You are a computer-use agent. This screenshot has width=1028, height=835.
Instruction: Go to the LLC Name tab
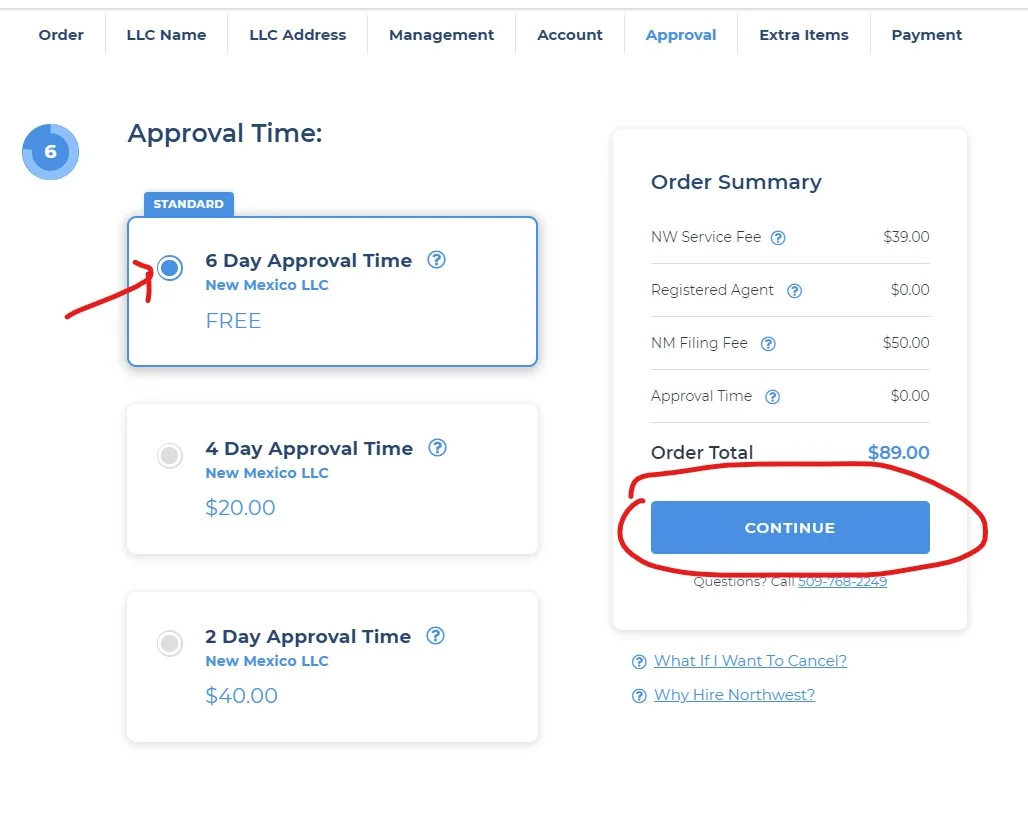166,35
